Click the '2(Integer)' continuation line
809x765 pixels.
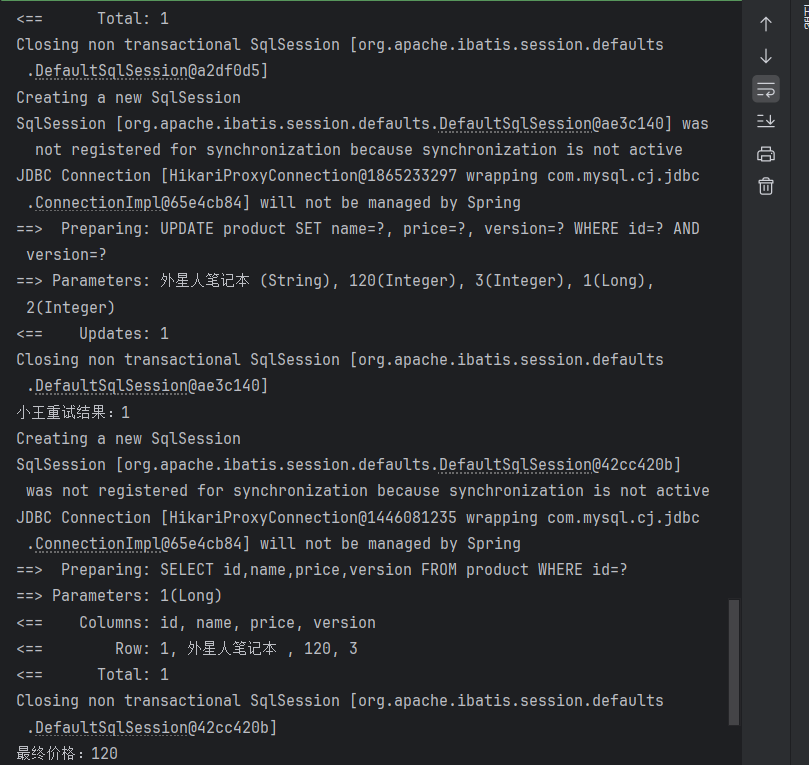point(71,308)
